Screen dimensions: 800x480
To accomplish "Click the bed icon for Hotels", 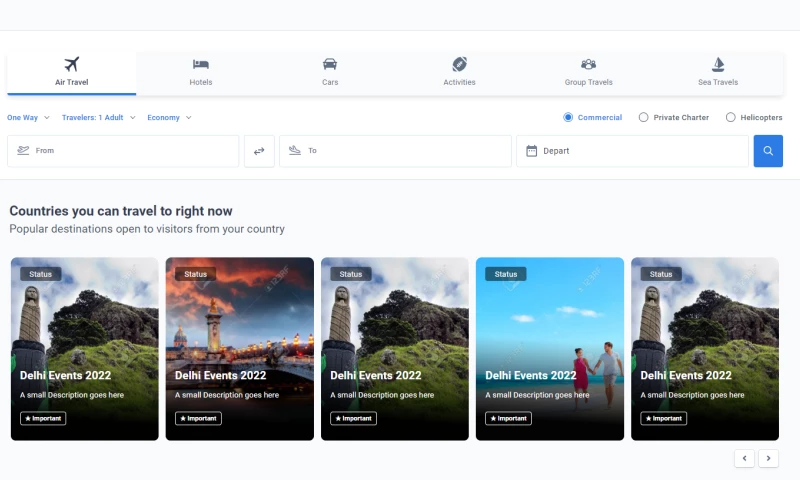I will (201, 64).
